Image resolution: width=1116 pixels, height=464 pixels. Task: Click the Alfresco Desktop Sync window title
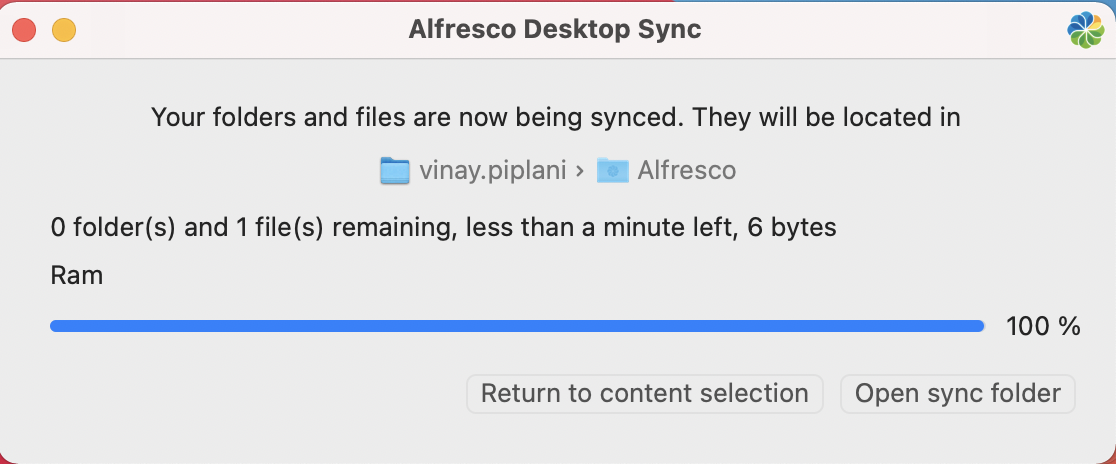pyautogui.click(x=555, y=30)
